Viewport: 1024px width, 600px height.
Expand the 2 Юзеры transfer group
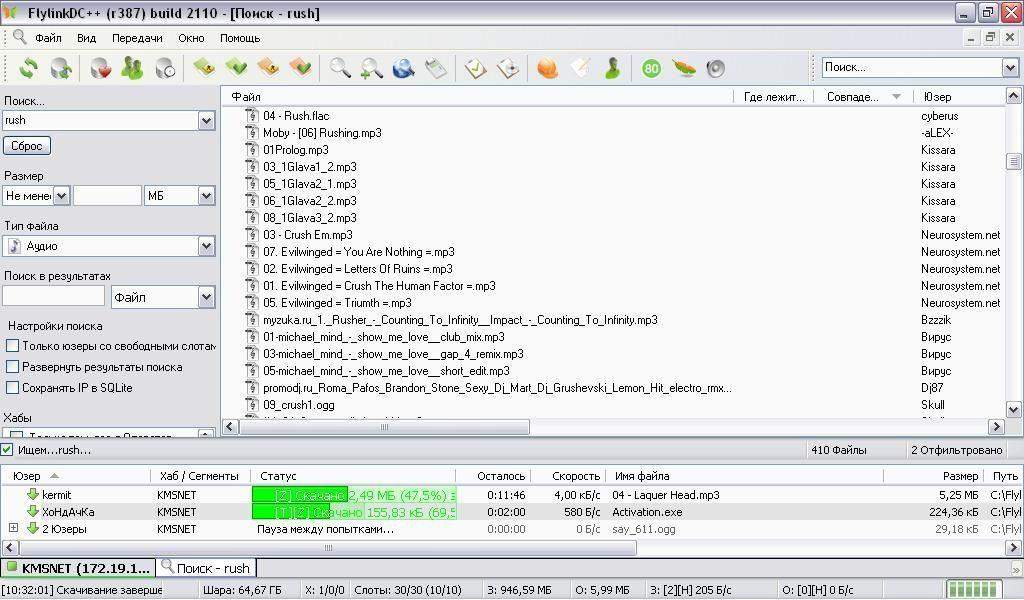tap(13, 529)
